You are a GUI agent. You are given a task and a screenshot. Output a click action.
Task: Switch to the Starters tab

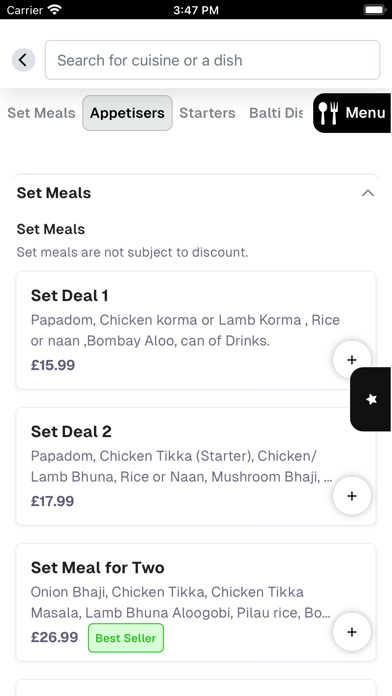pyautogui.click(x=207, y=113)
